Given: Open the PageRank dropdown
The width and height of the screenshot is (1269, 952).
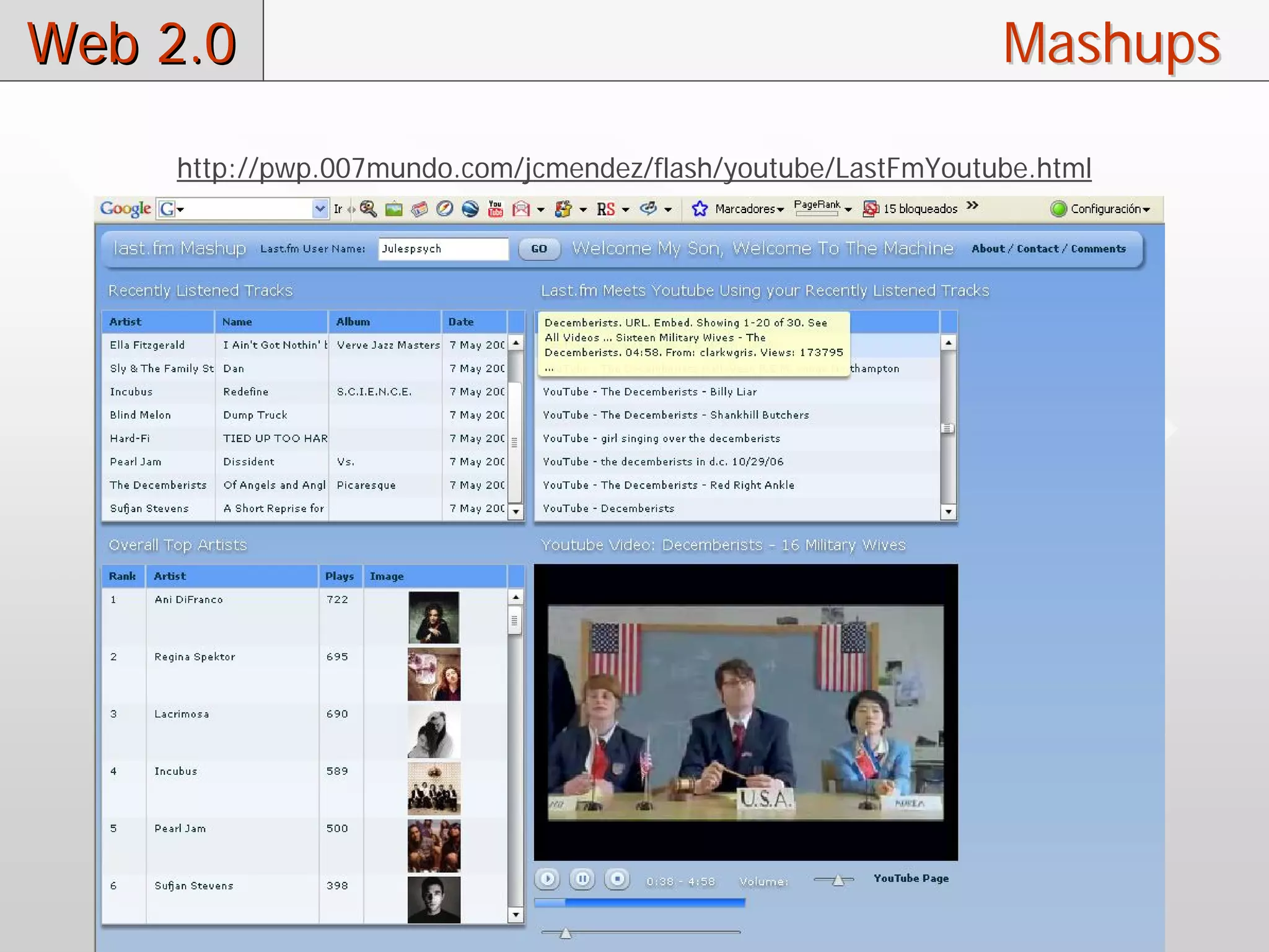Looking at the screenshot, I should pos(848,209).
